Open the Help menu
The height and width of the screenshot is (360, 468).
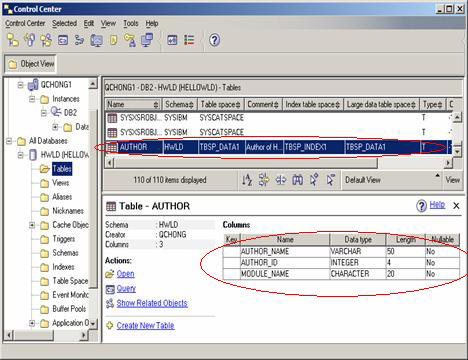(x=152, y=23)
